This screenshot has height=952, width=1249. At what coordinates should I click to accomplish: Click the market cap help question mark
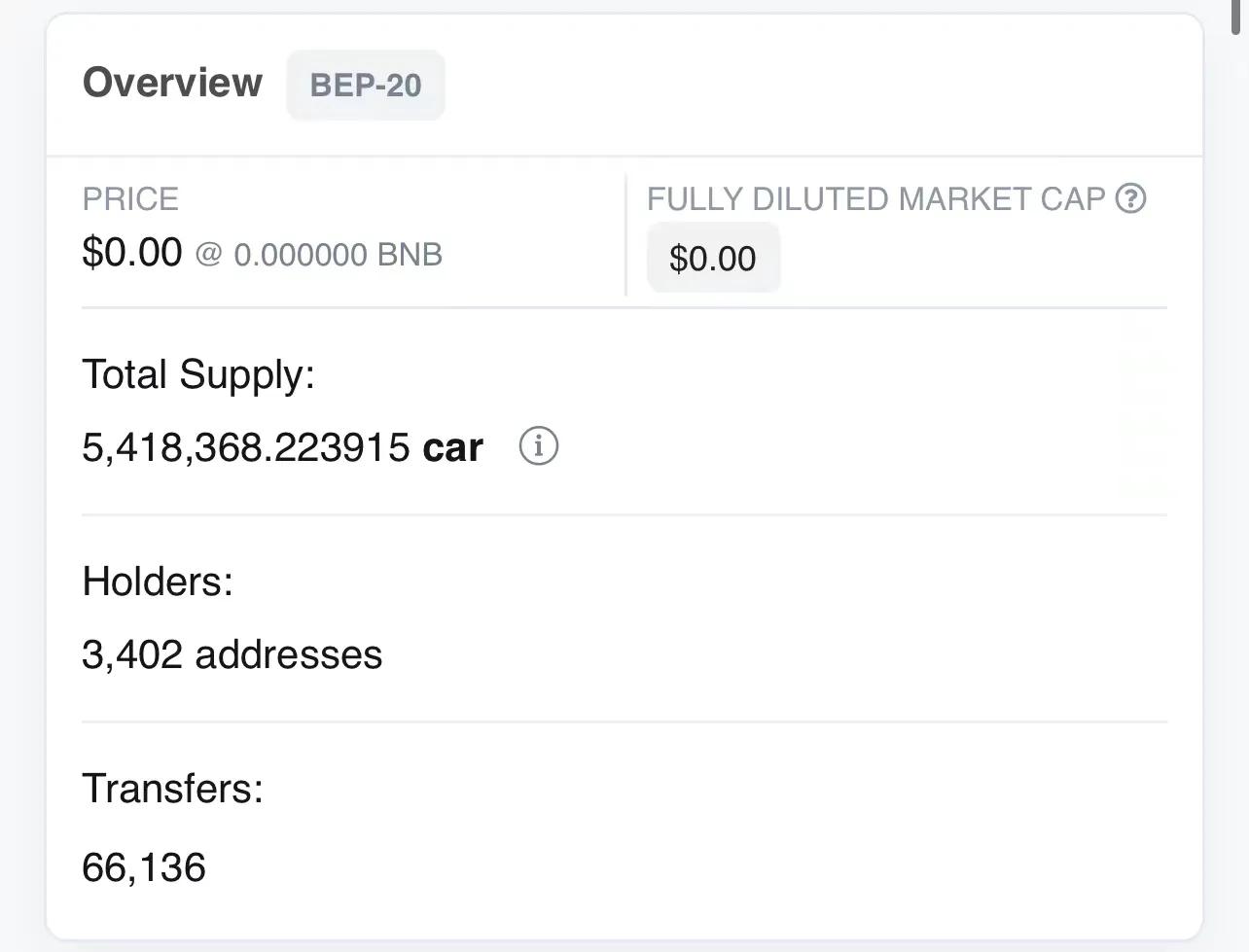1130,198
